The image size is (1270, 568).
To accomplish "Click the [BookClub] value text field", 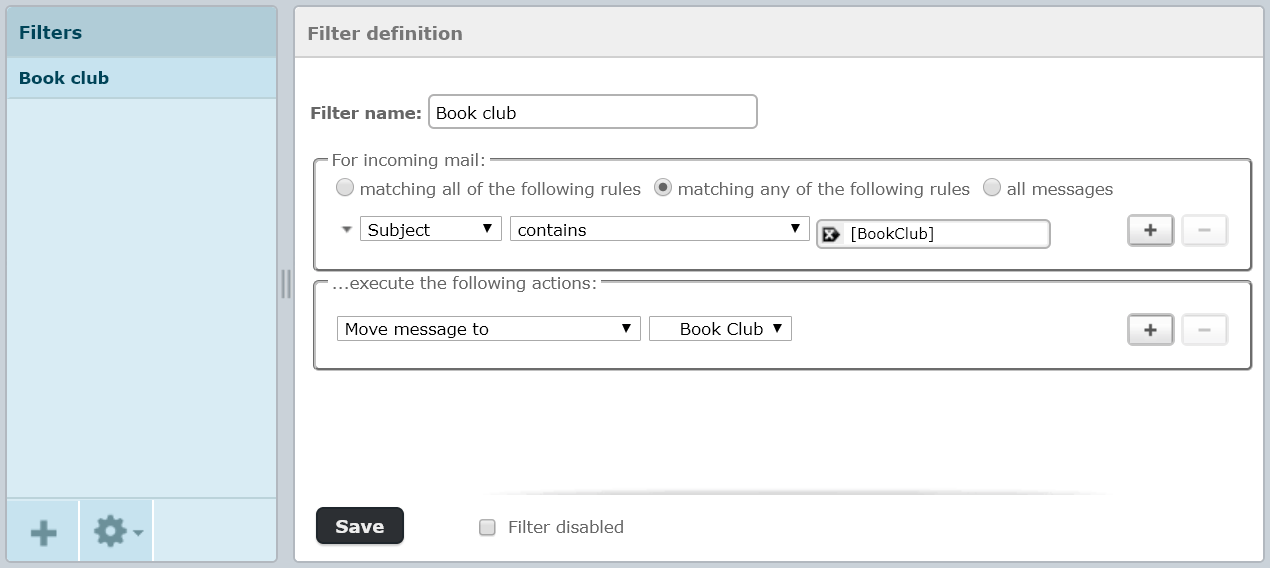I will coord(933,234).
